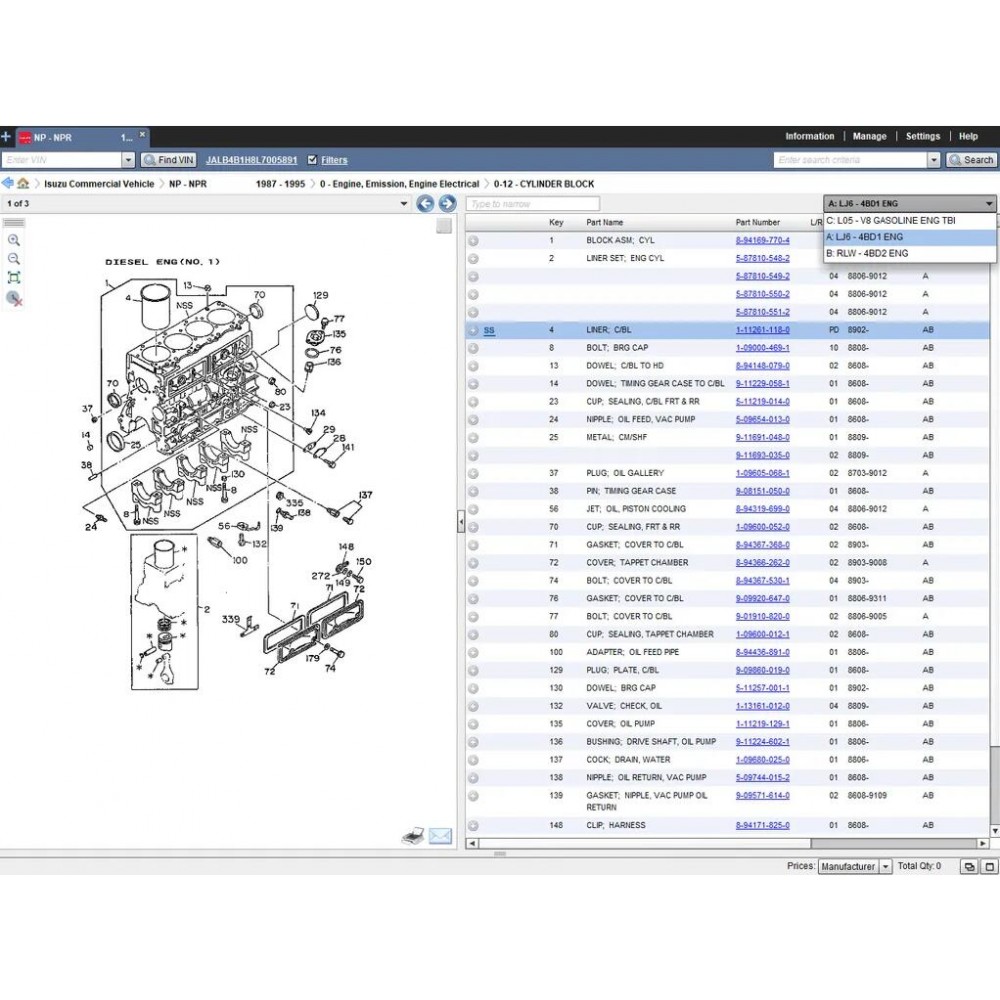The height and width of the screenshot is (1000, 1000).
Task: Email the diagram via the envelope icon
Action: point(440,836)
